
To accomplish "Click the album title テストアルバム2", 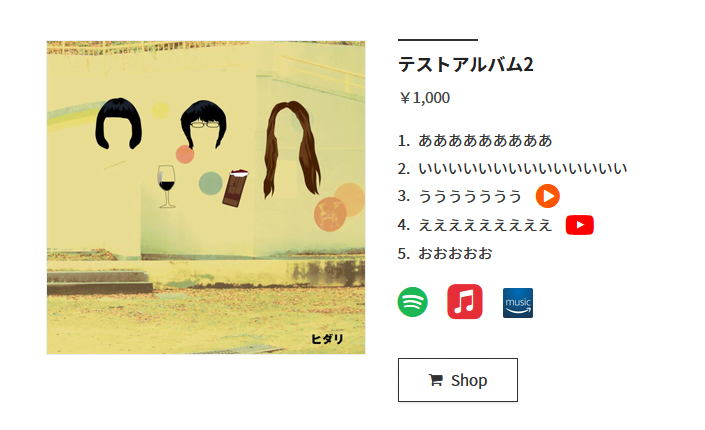I will pos(466,64).
